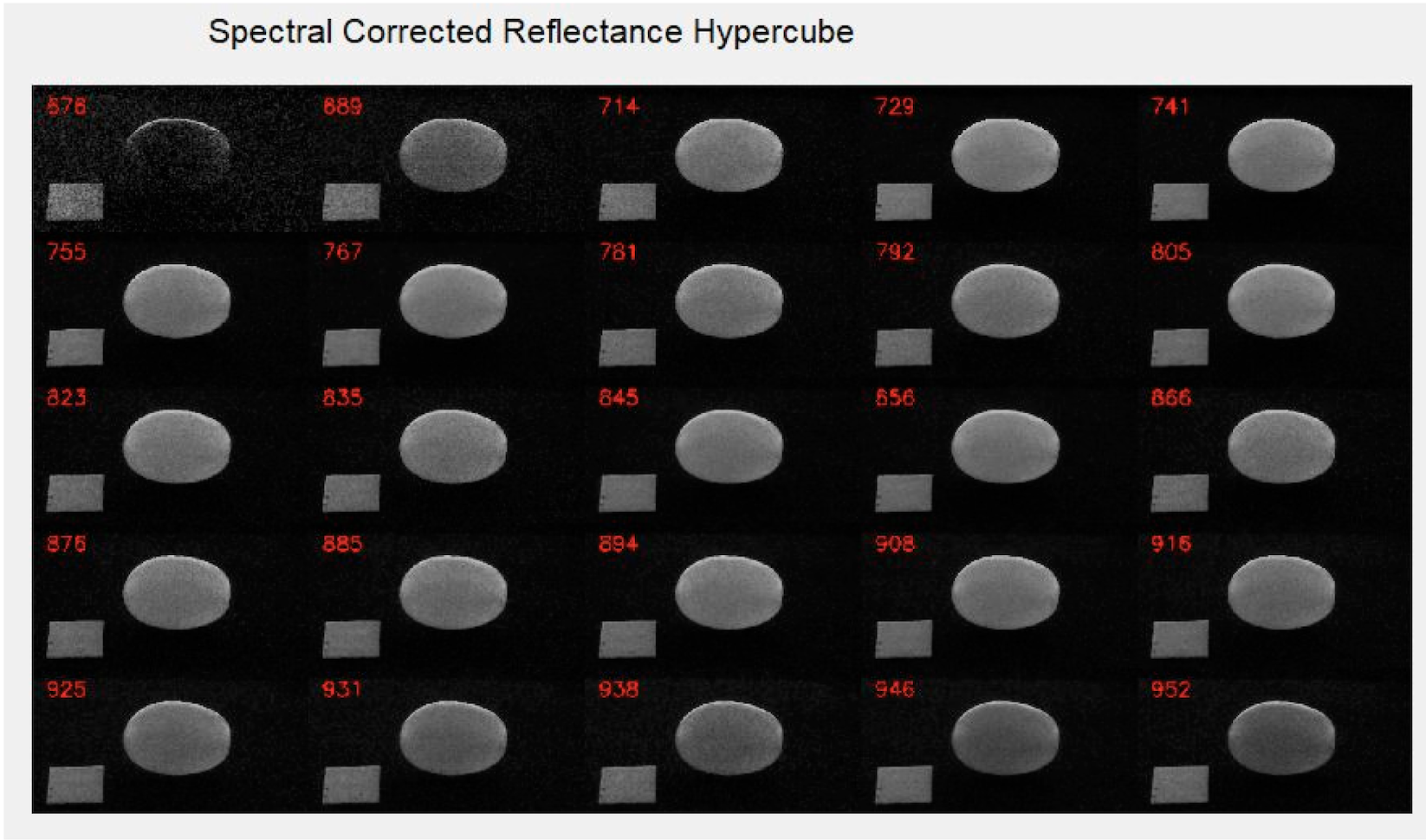Click the red 781 wavelength label

(x=619, y=252)
